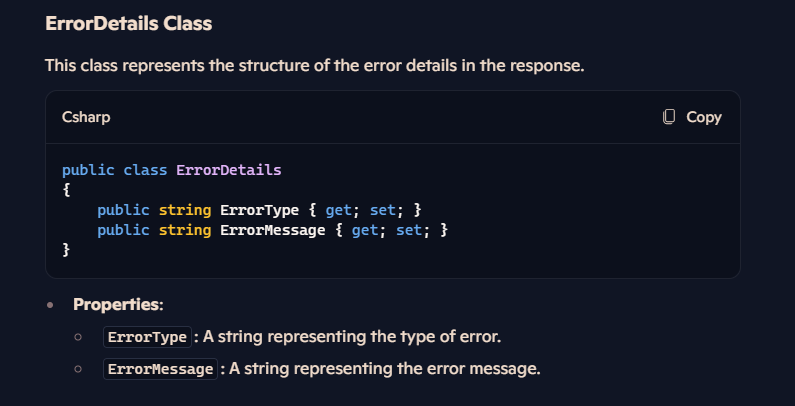Click the Csharp language label

(x=86, y=118)
